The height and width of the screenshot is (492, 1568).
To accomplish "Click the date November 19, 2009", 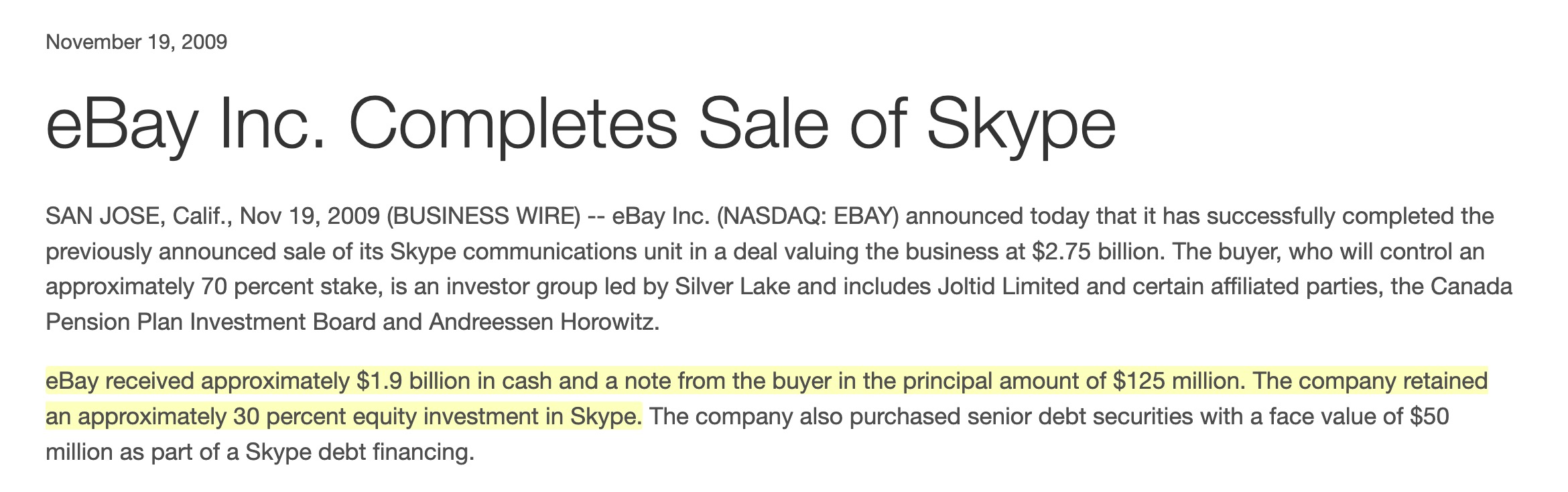I will [x=136, y=42].
